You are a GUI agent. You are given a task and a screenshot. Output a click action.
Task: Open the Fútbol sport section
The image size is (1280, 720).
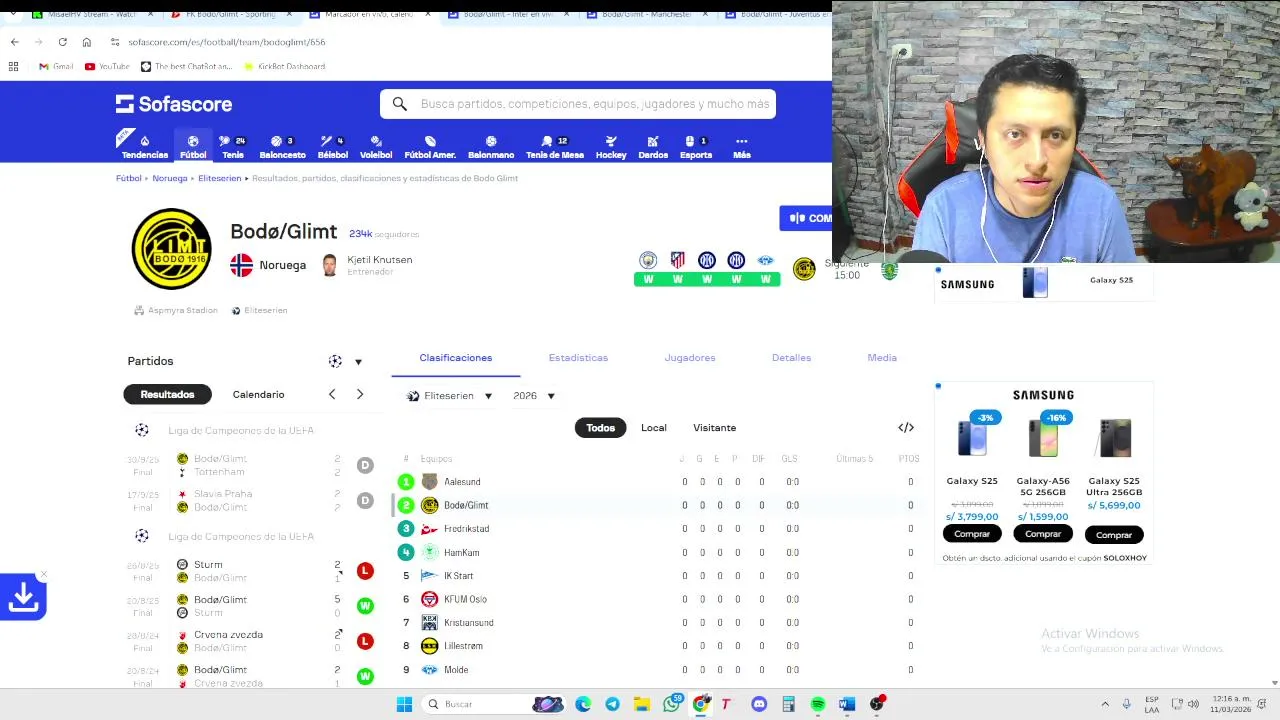pos(193,147)
